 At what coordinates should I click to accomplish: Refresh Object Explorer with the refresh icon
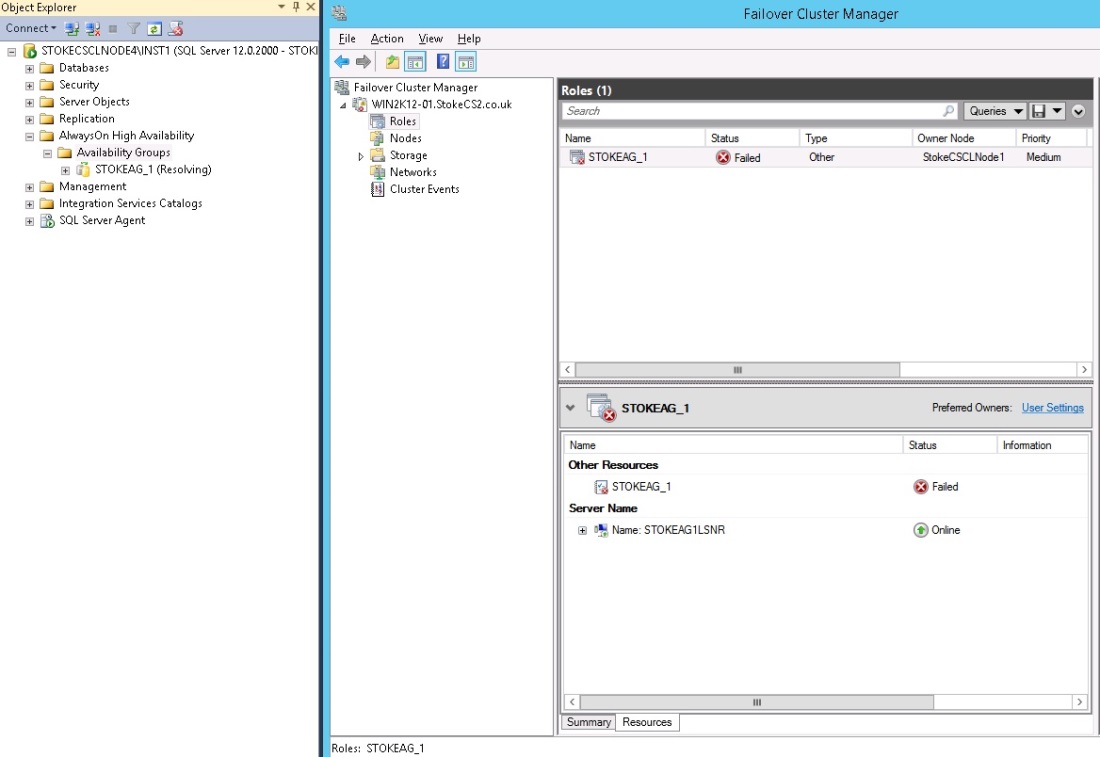click(154, 29)
